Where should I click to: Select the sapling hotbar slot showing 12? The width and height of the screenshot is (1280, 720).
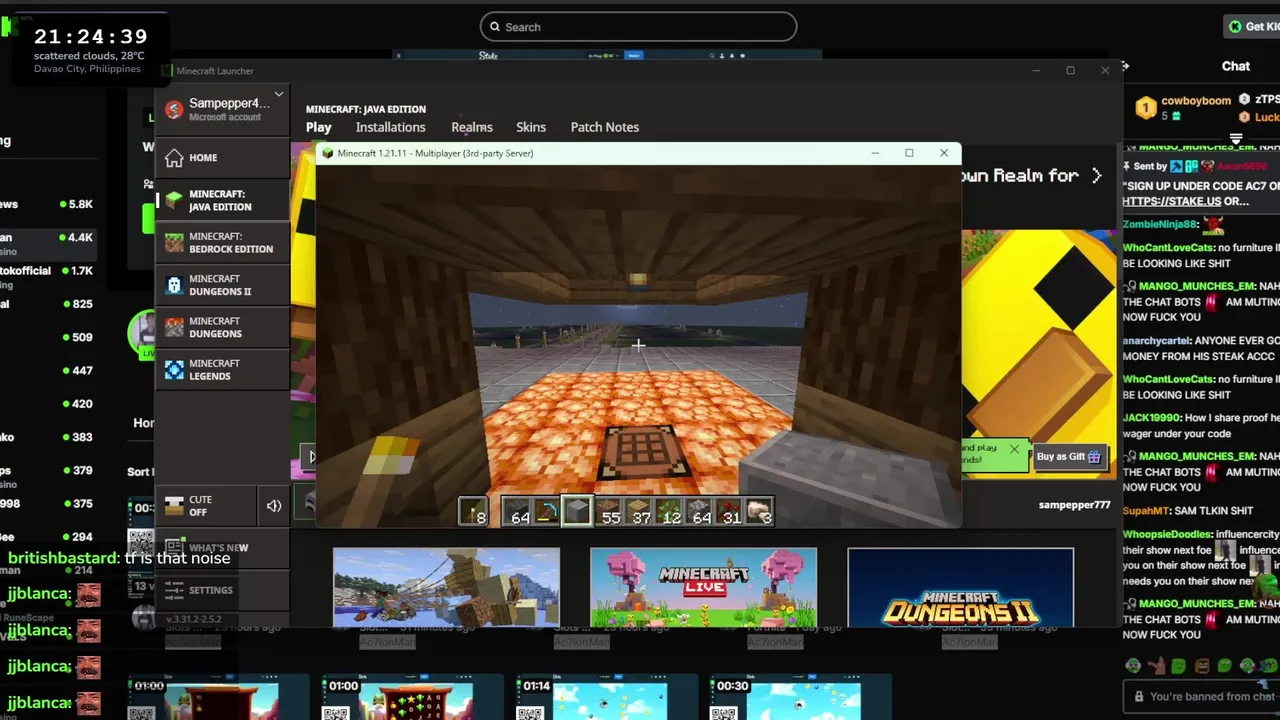click(x=668, y=511)
